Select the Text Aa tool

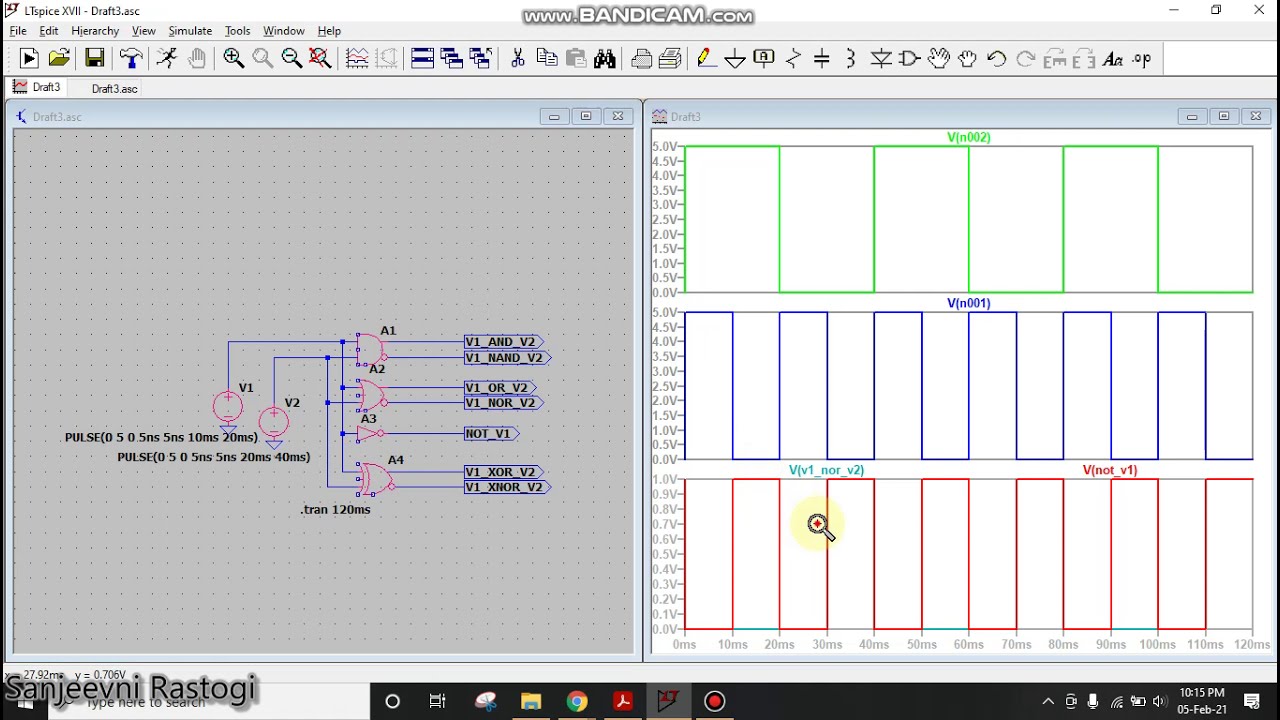[x=1112, y=59]
